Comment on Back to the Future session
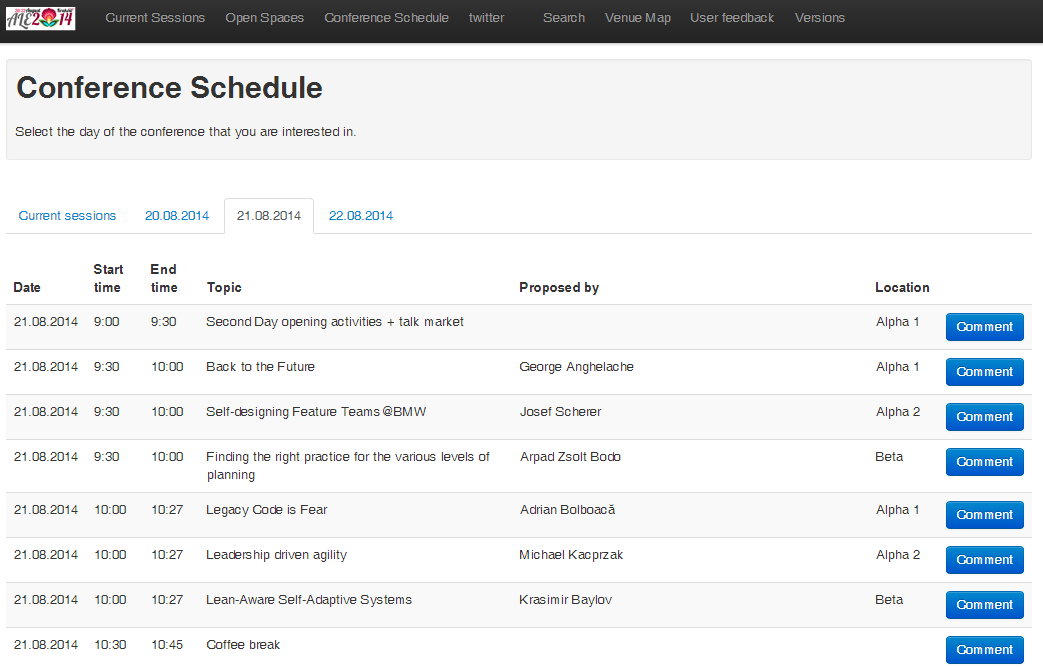The image size is (1043, 667). (x=984, y=372)
